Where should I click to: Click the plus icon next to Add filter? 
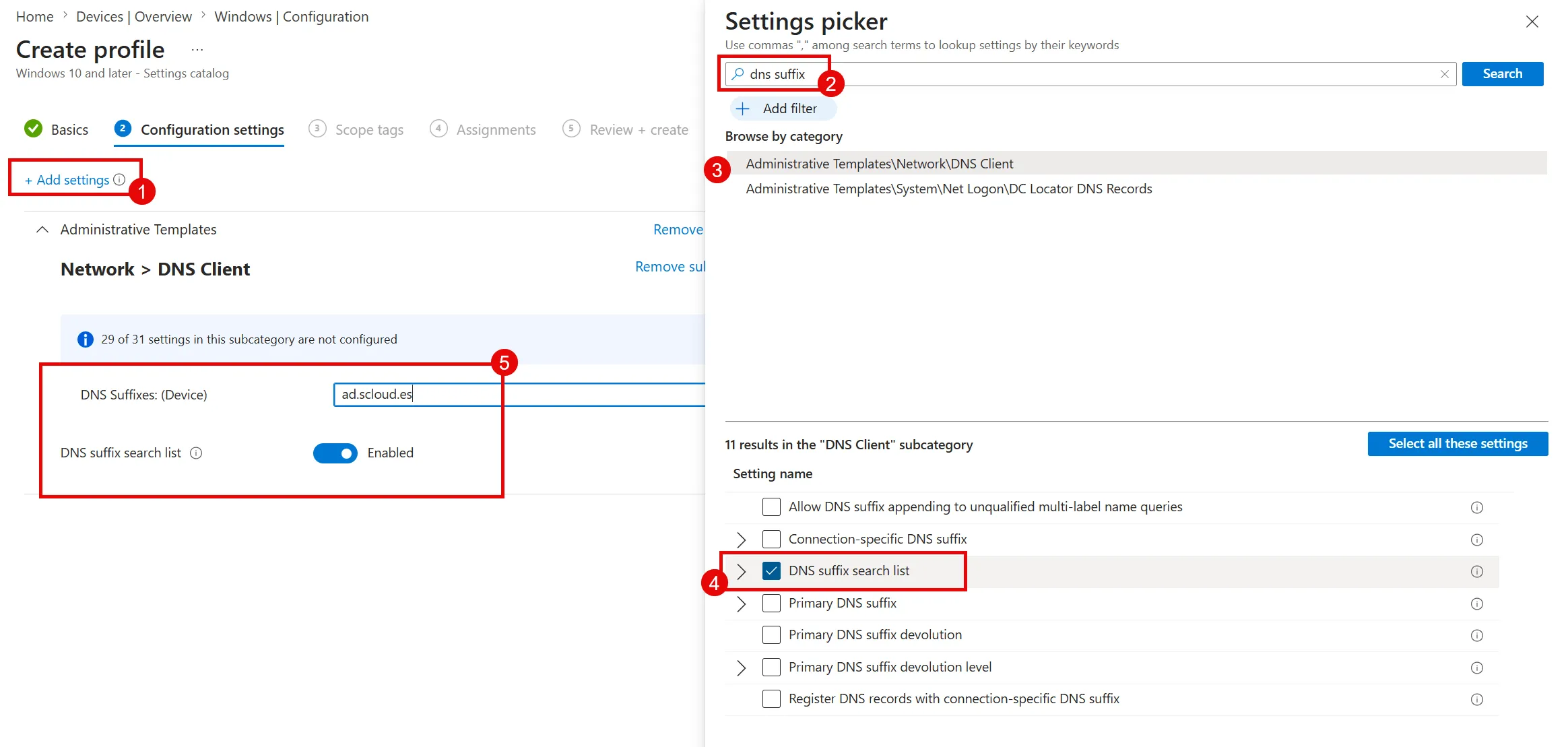[x=743, y=108]
